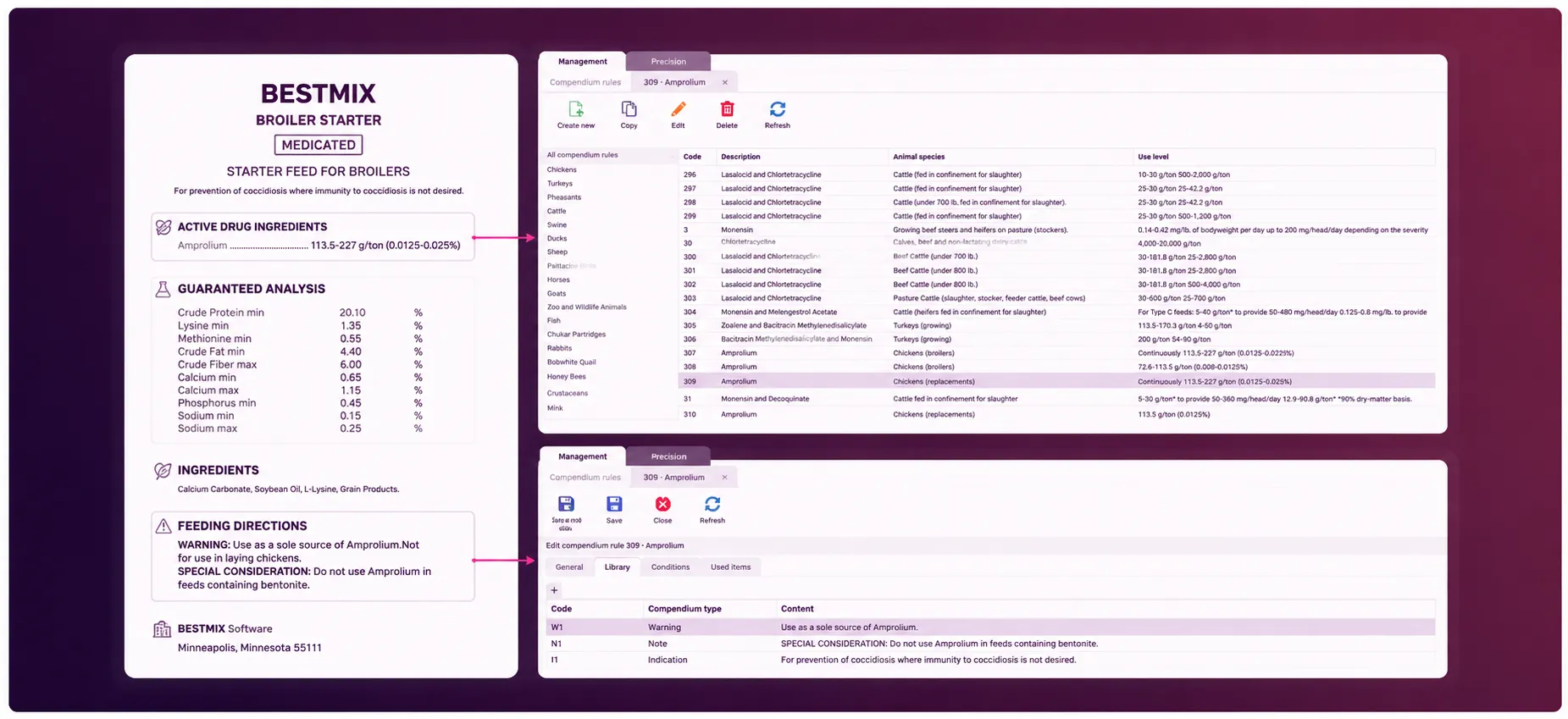Select the Monensin row with code 3
This screenshot has width=1568, height=719.
1056,230
